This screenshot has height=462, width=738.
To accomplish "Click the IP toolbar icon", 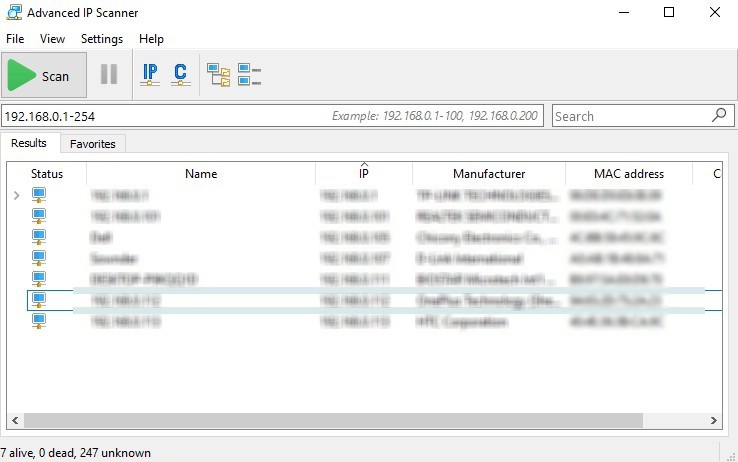I will (x=150, y=74).
